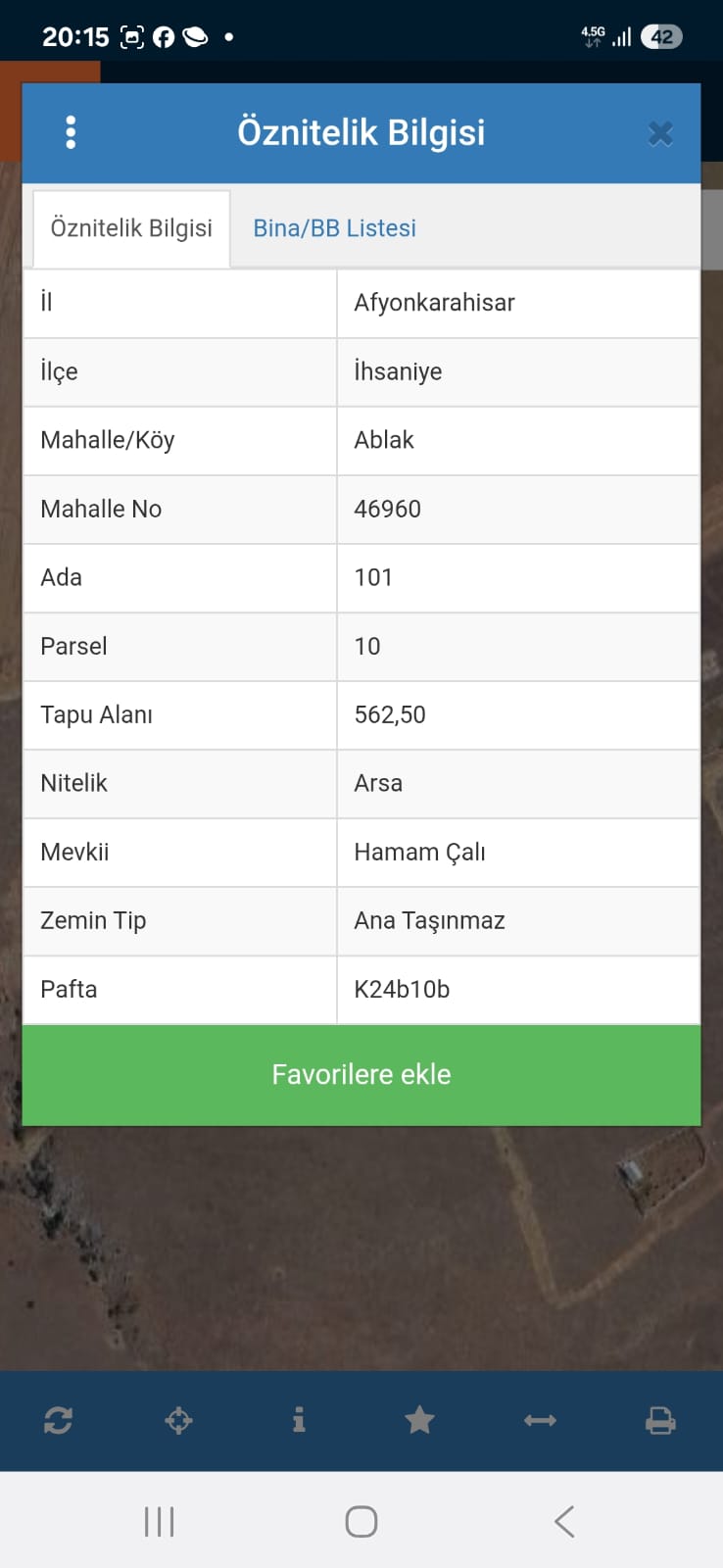This screenshot has width=723, height=1568.
Task: Tap the printer icon
Action: coord(660,1420)
